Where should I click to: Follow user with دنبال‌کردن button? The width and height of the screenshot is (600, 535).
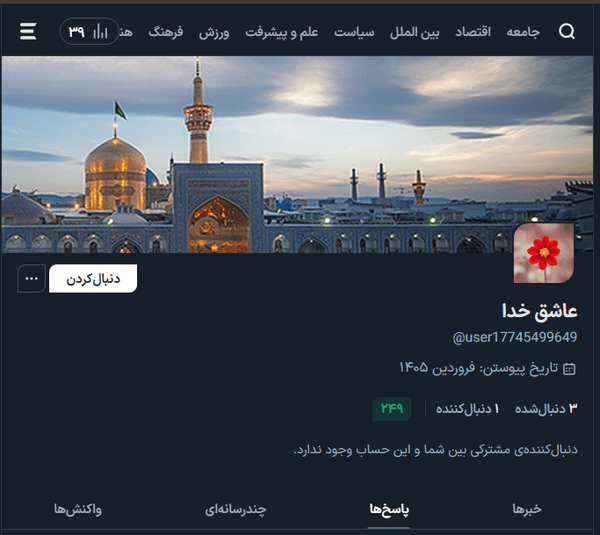(93, 279)
